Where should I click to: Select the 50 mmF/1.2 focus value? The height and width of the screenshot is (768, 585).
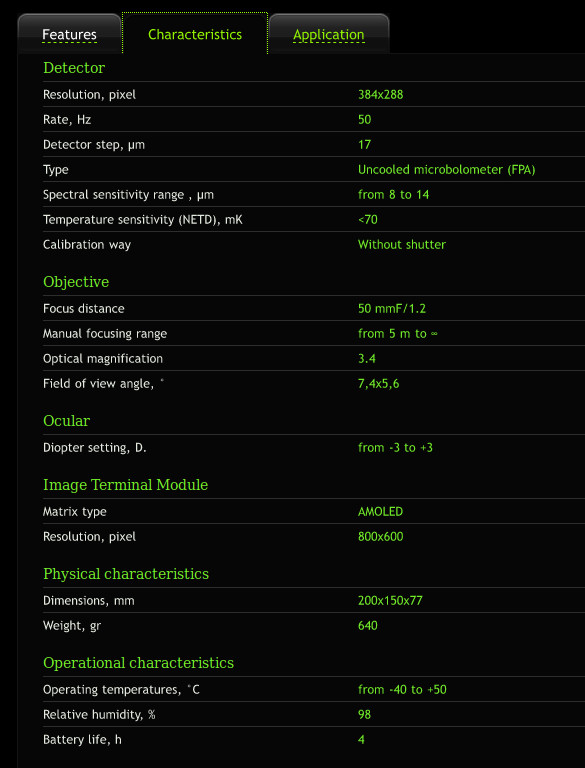click(x=392, y=309)
